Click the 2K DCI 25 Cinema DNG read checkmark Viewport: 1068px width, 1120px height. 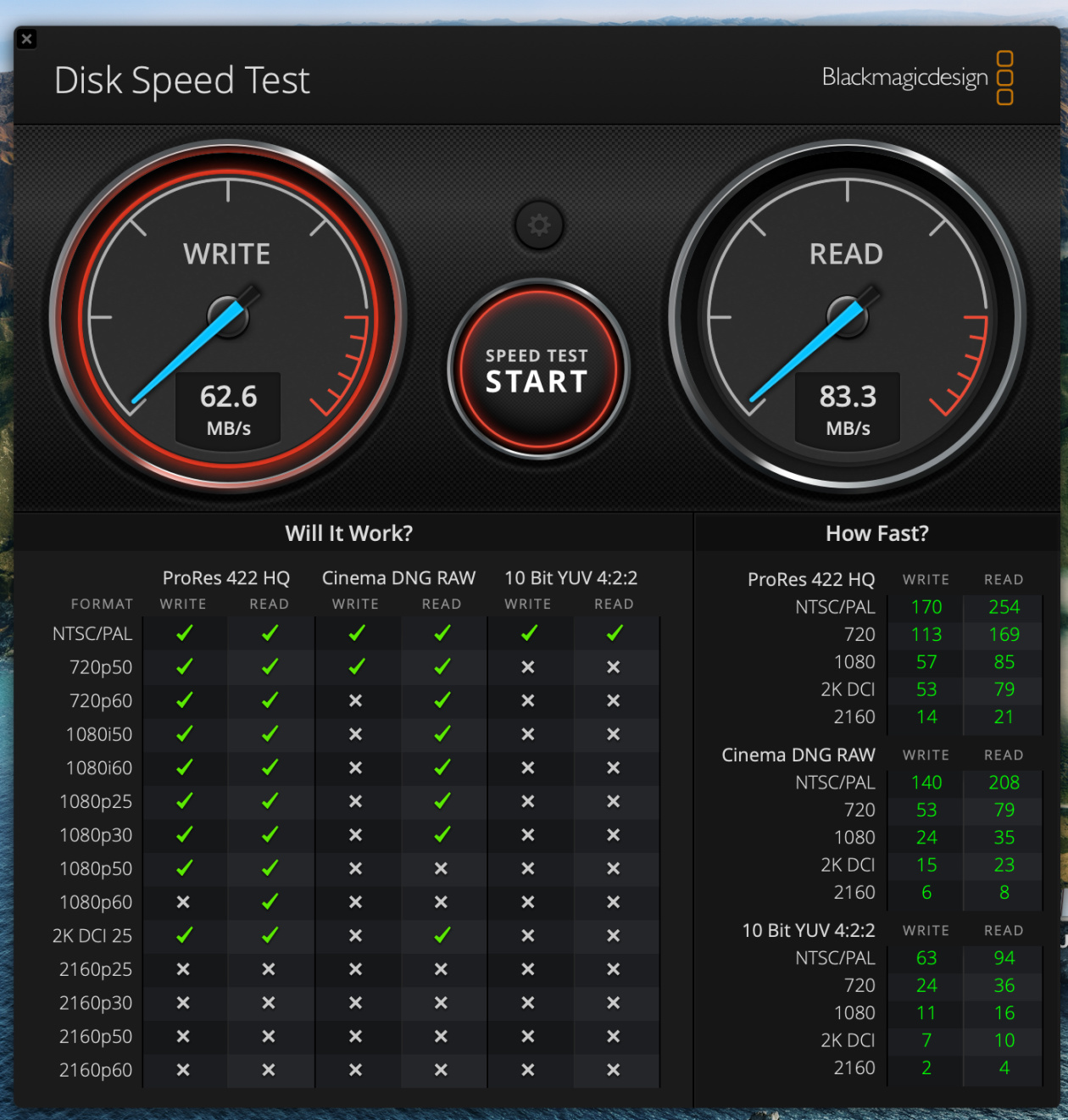442,935
